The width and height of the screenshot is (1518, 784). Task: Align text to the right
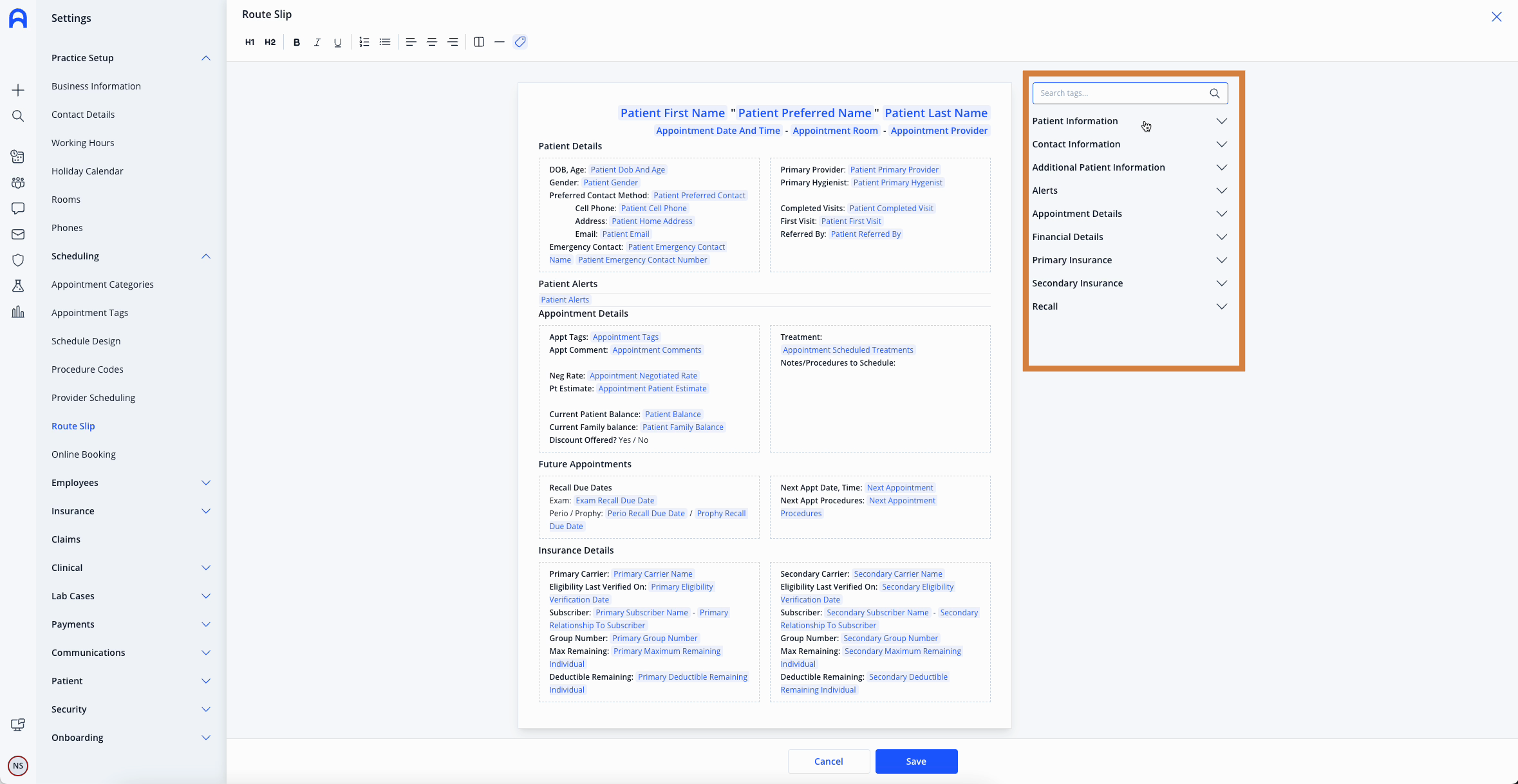click(x=453, y=42)
